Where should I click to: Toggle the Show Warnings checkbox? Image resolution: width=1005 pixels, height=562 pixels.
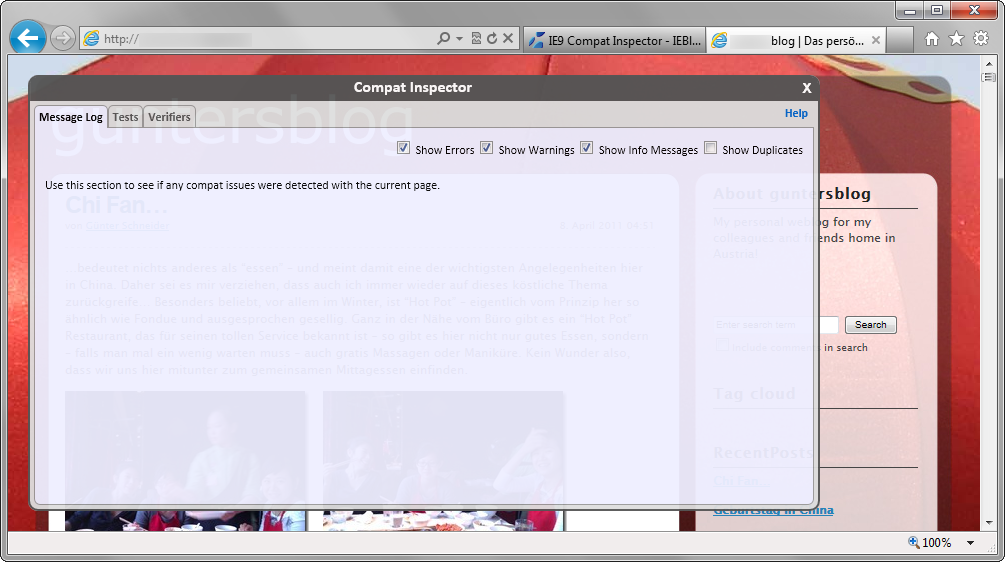(x=487, y=149)
